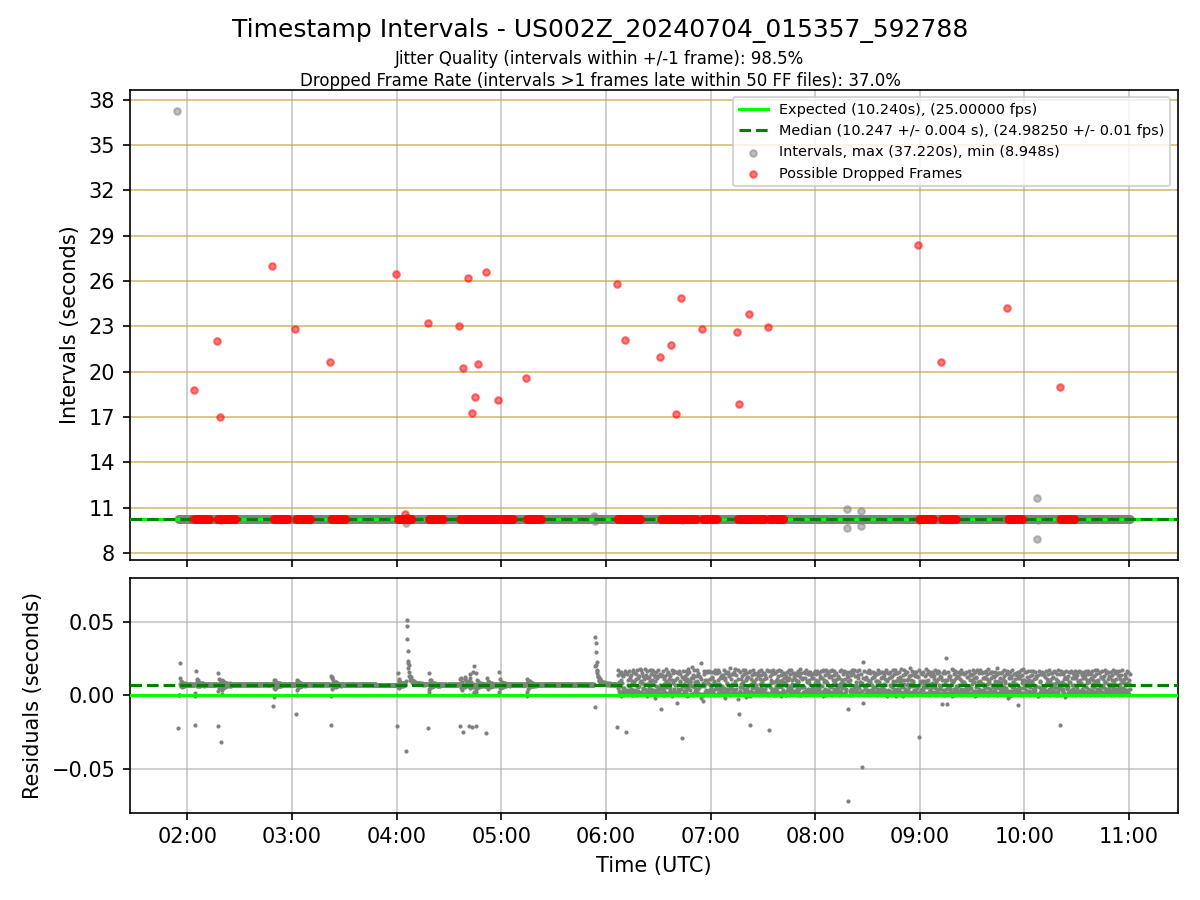Click the 09:00 x-axis tick label
1200x900 pixels.
[920, 836]
